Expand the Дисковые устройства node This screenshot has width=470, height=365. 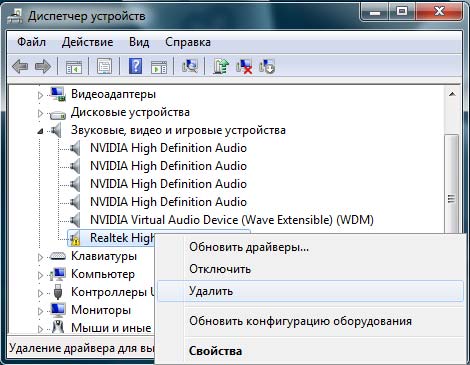[x=40, y=114]
